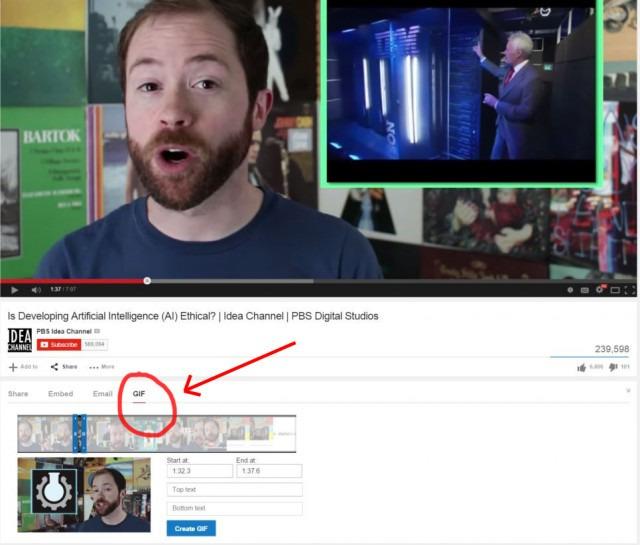640x545 pixels.
Task: Click the thumbs up like icon
Action: click(x=582, y=367)
